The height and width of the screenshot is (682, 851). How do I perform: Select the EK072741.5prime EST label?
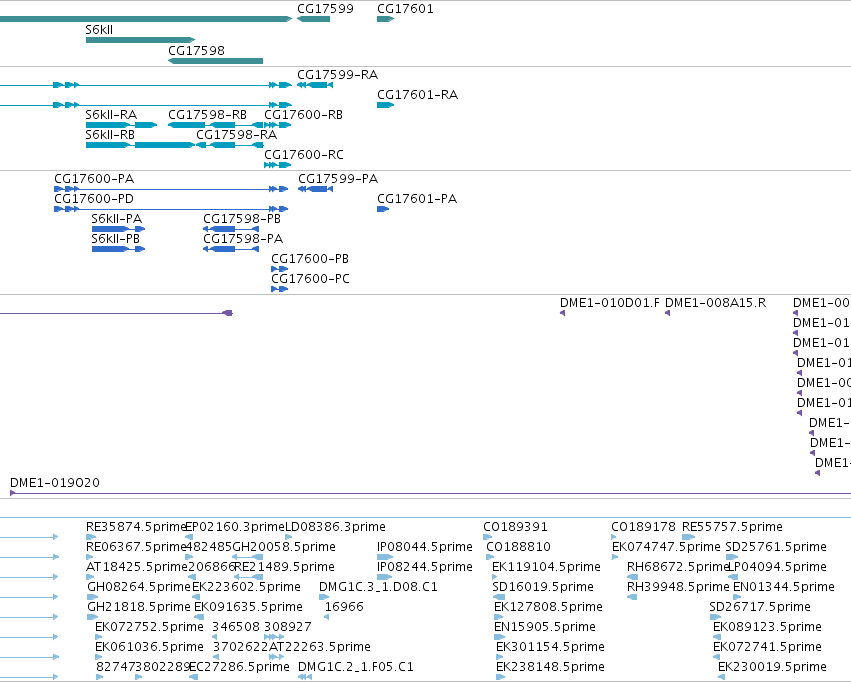[767, 647]
